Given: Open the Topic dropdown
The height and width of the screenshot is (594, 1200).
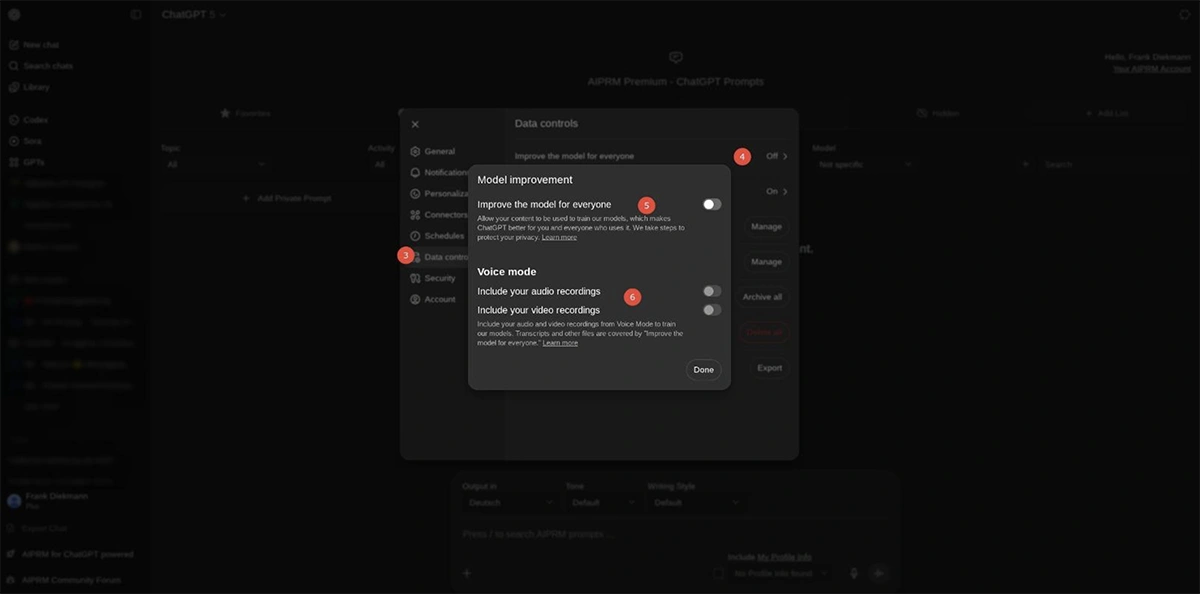Looking at the screenshot, I should pyautogui.click(x=215, y=164).
